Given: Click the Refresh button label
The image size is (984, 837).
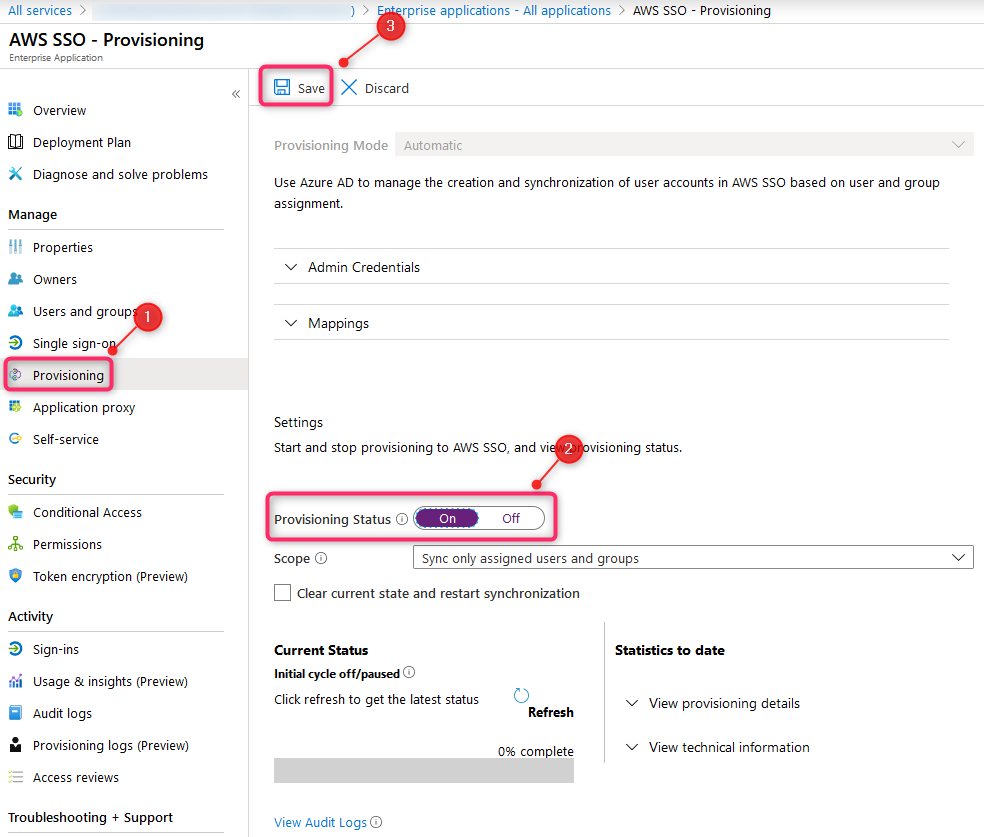Looking at the screenshot, I should 550,712.
